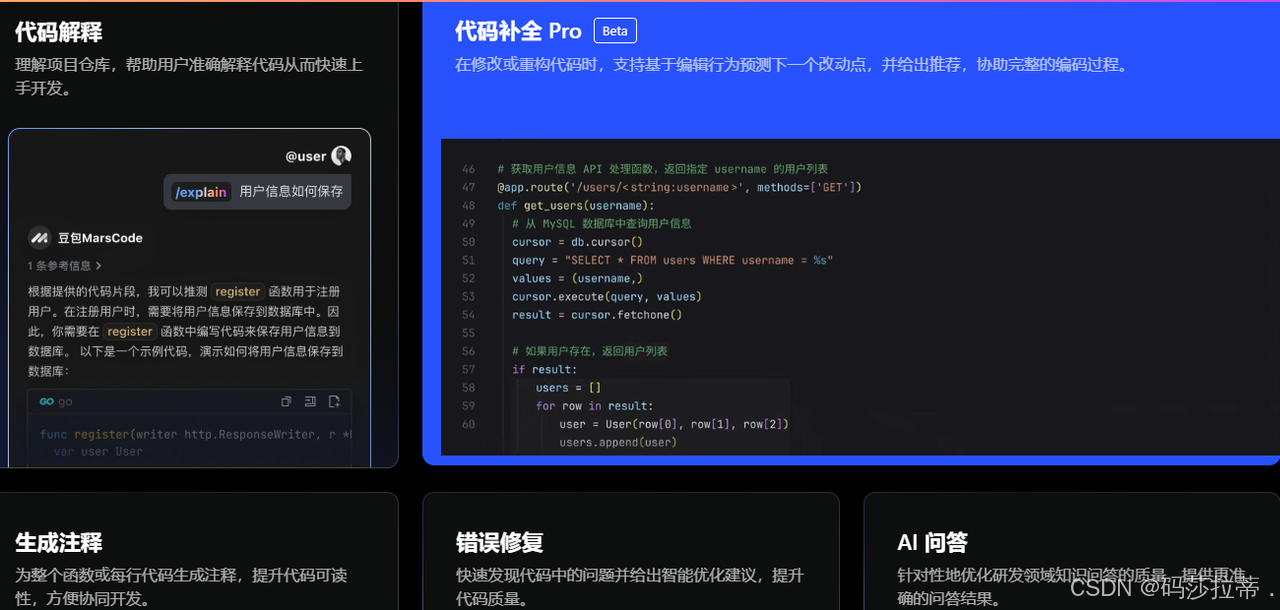Screen dimensions: 1280x610
Task: Click the 代码解释 heading
Action: tap(59, 31)
